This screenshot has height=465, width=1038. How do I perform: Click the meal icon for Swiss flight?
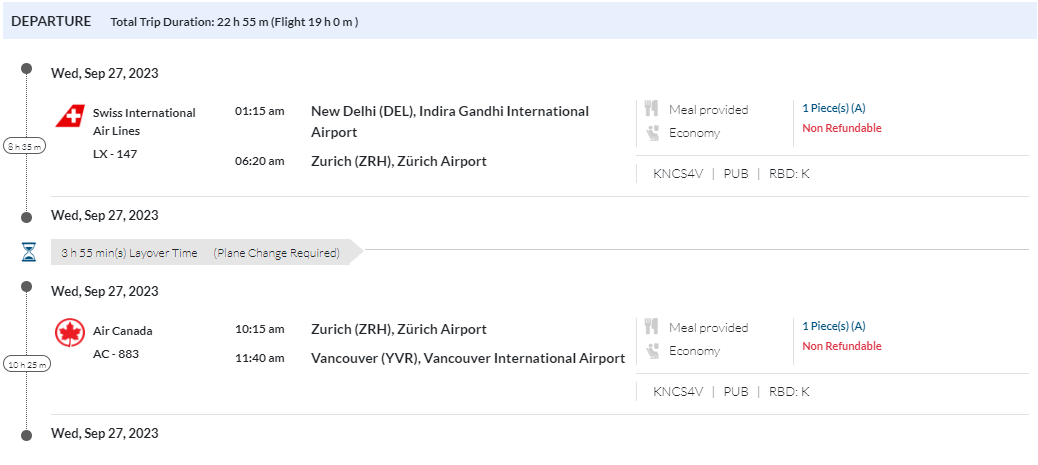coord(652,109)
